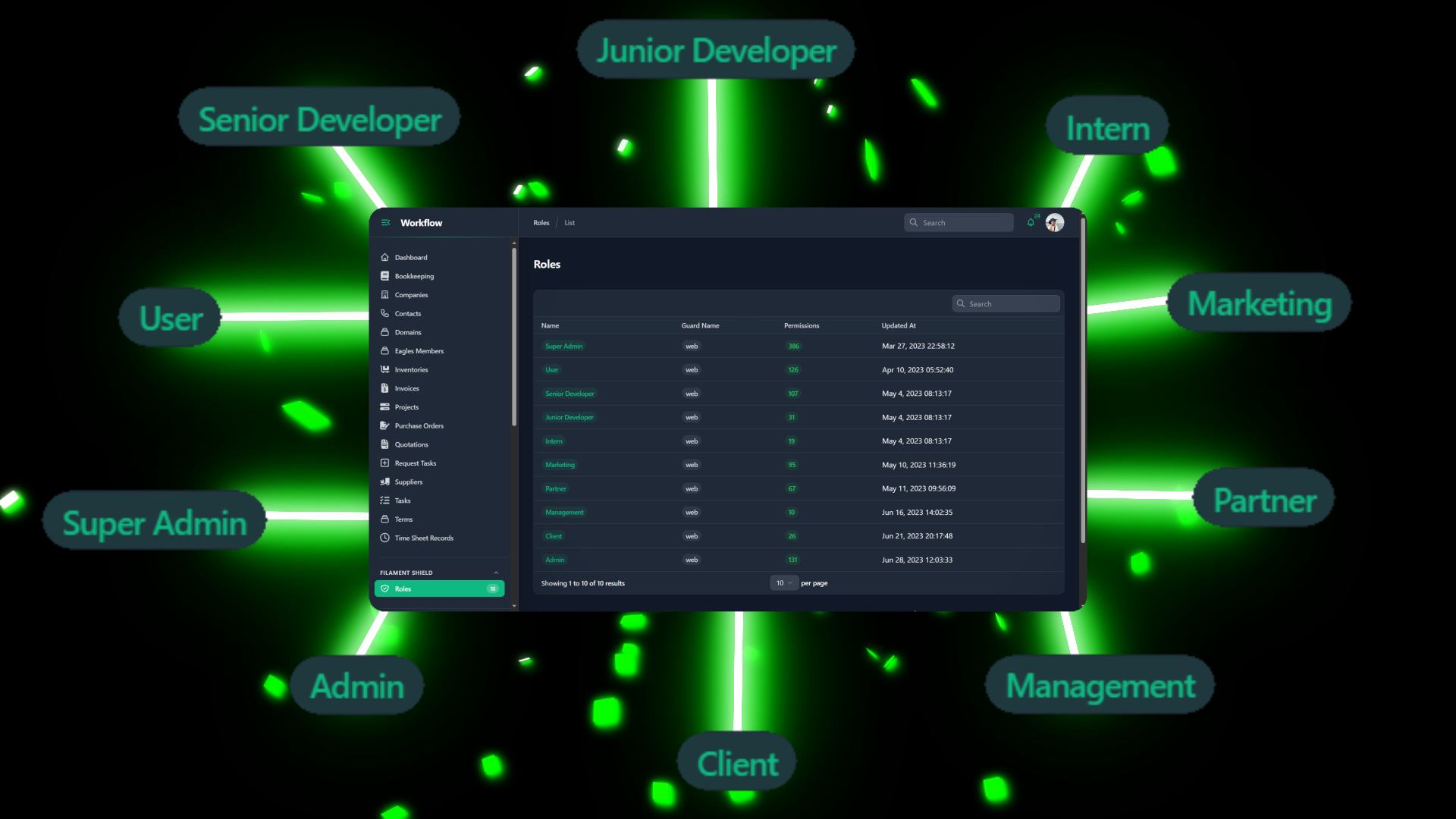
Task: Click the Invoices document icon
Action: click(x=384, y=388)
